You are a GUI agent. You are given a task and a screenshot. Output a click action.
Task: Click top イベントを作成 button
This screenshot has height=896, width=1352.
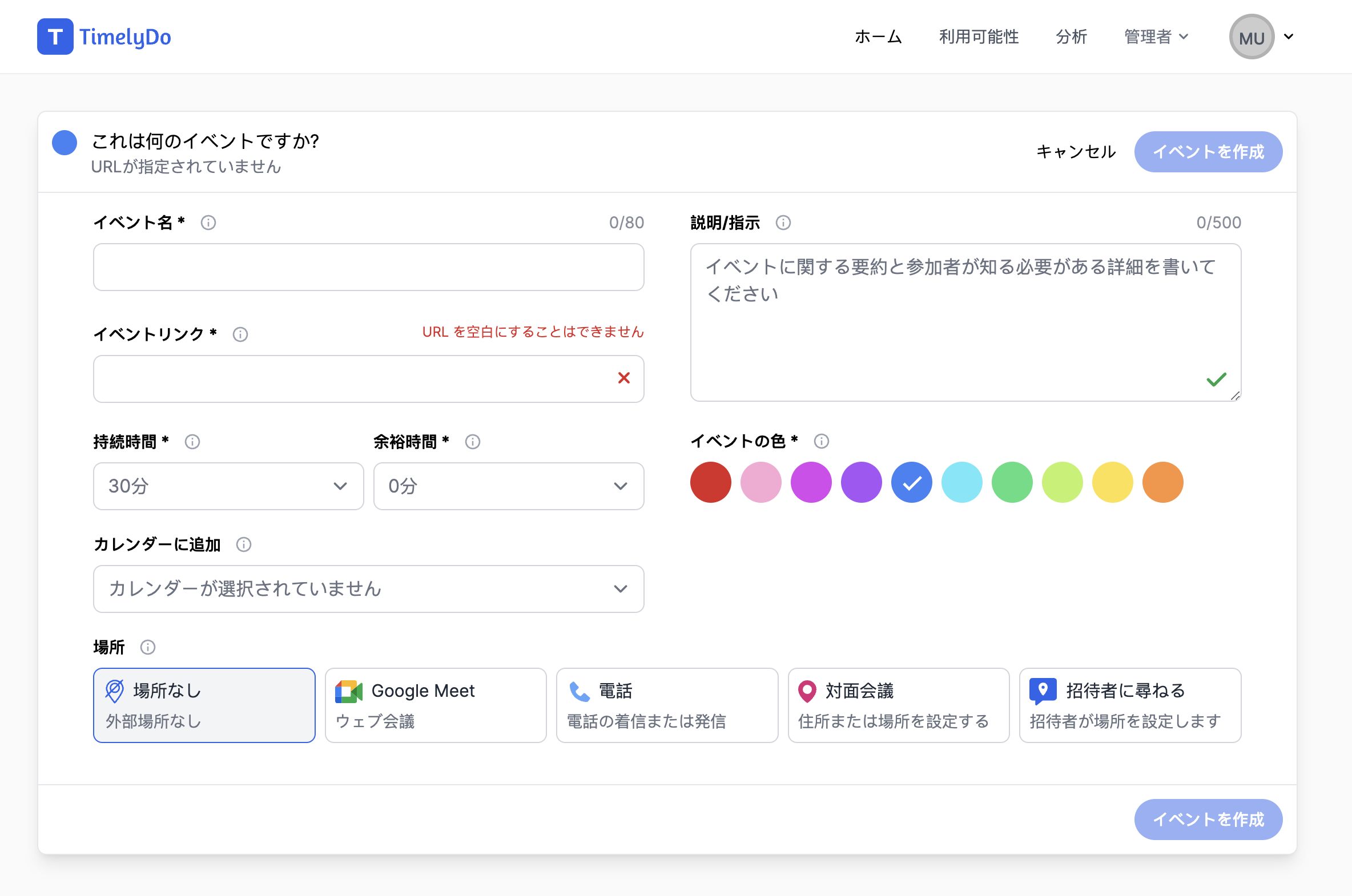[x=1208, y=151]
